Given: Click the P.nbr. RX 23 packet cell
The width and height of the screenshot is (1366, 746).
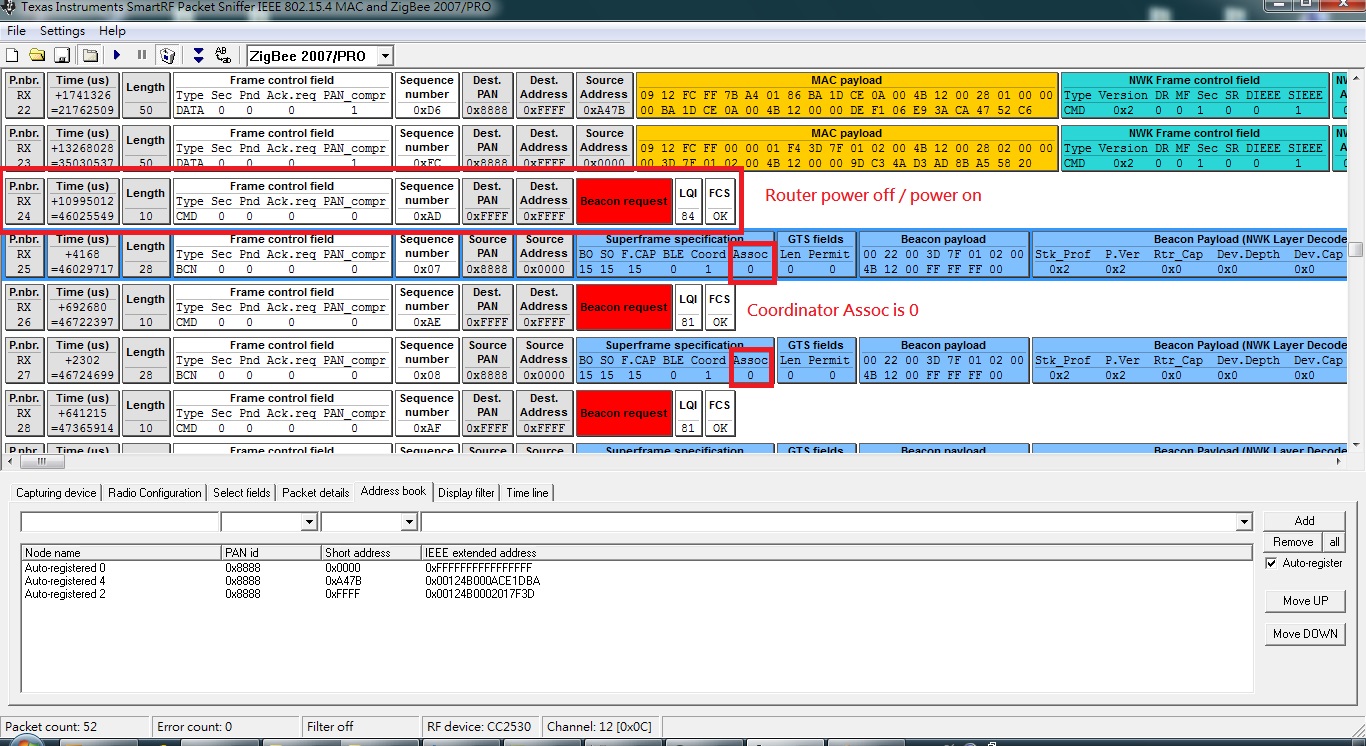Looking at the screenshot, I should (24, 149).
